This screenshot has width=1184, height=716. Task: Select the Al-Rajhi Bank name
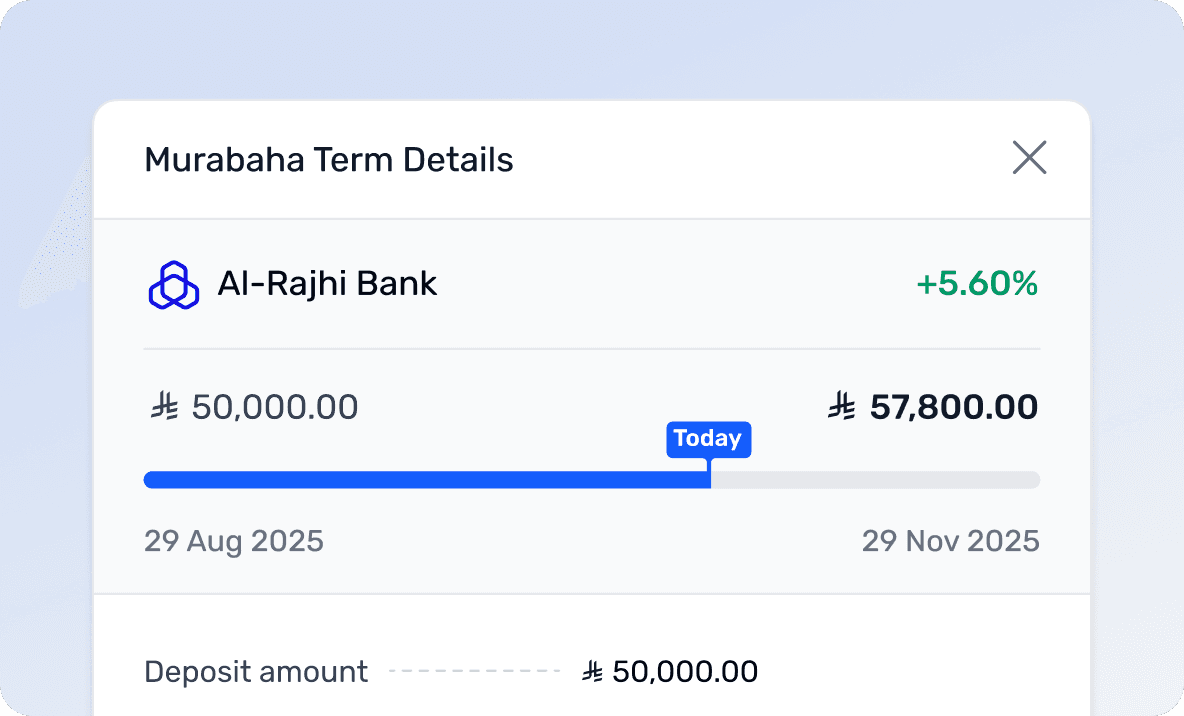pos(327,285)
